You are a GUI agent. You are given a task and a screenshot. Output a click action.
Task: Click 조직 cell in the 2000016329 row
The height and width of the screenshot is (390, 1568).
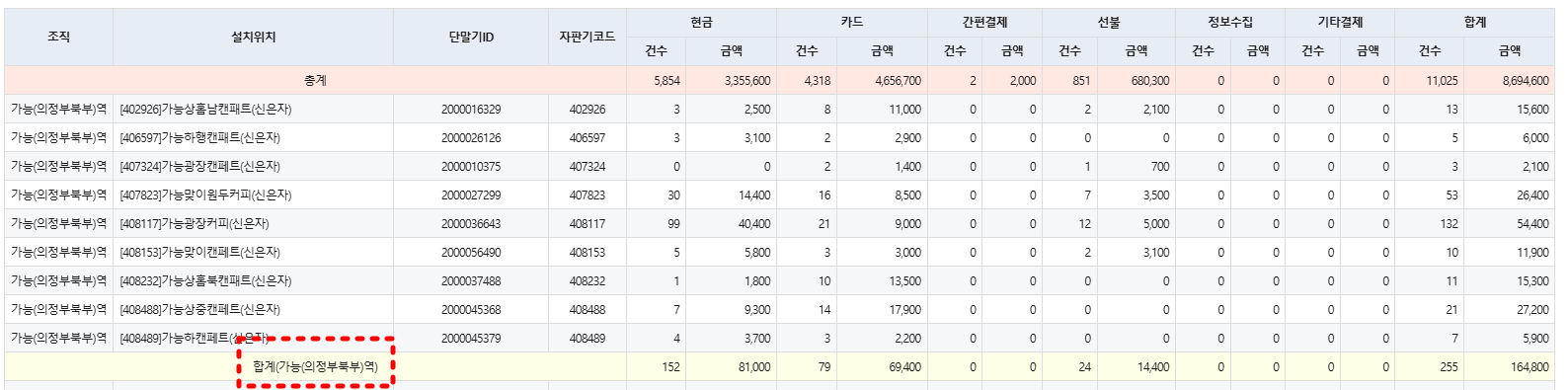pos(58,110)
